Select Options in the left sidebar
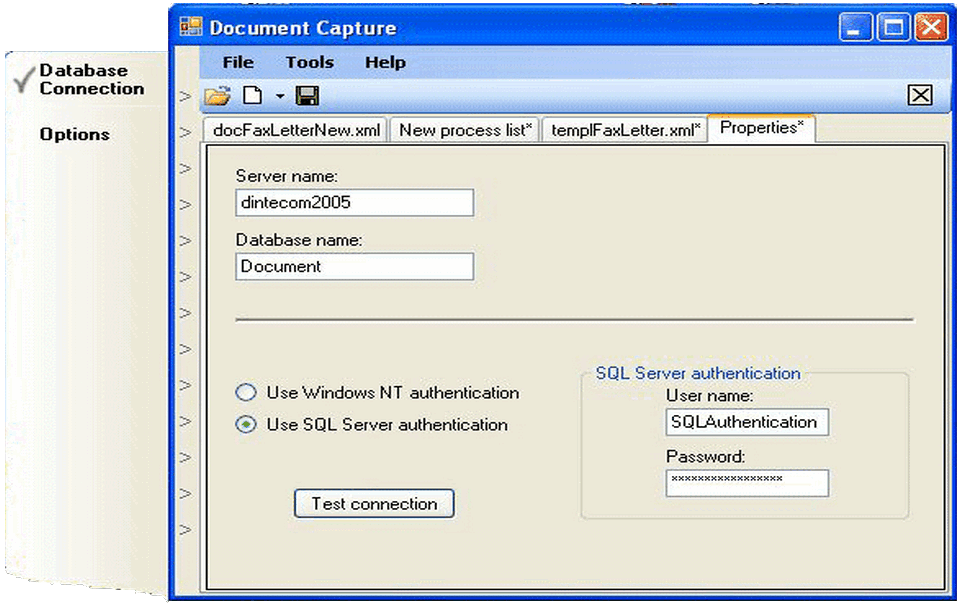 (73, 134)
